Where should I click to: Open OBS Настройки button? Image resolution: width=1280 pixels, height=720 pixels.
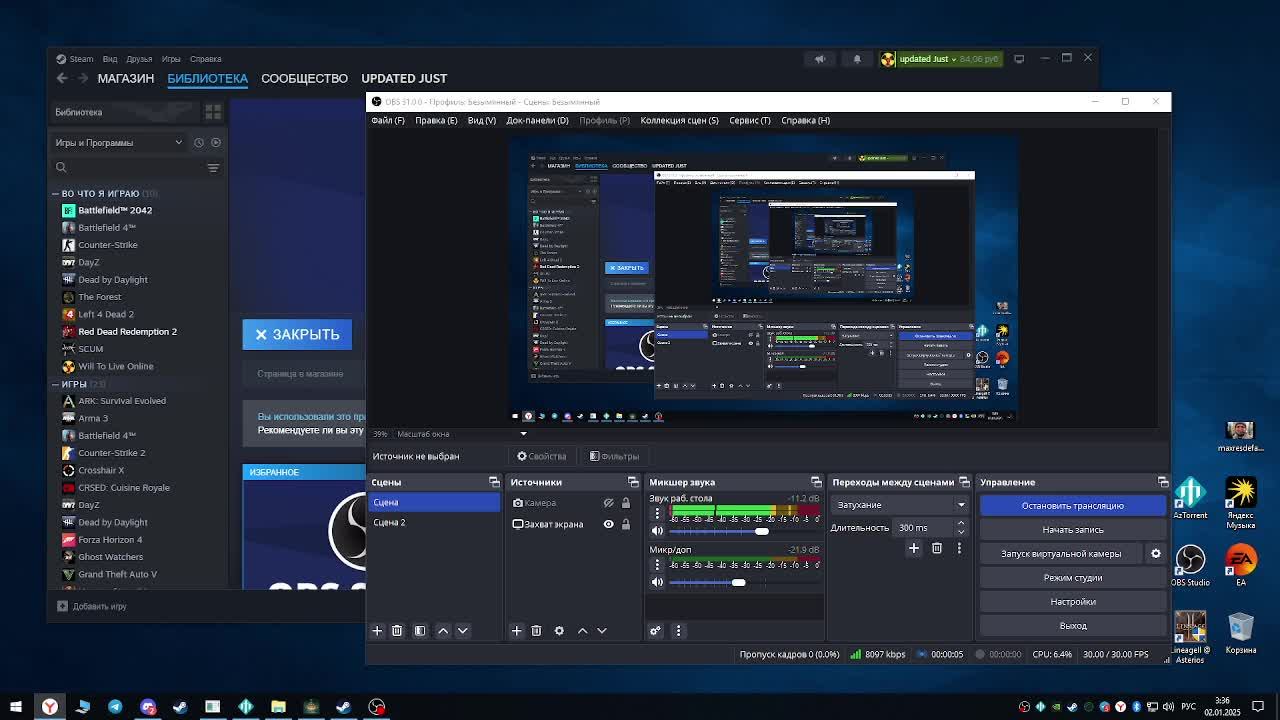coord(1073,602)
